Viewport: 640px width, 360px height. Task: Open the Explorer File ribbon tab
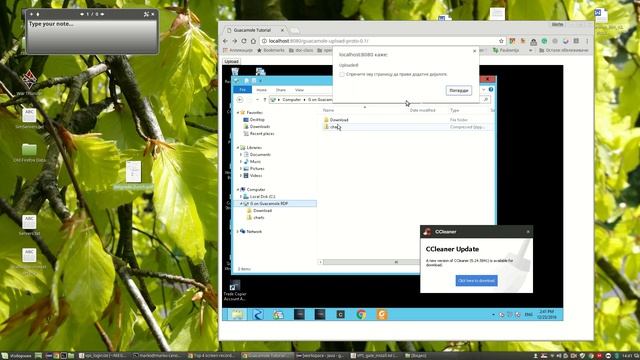coord(242,90)
